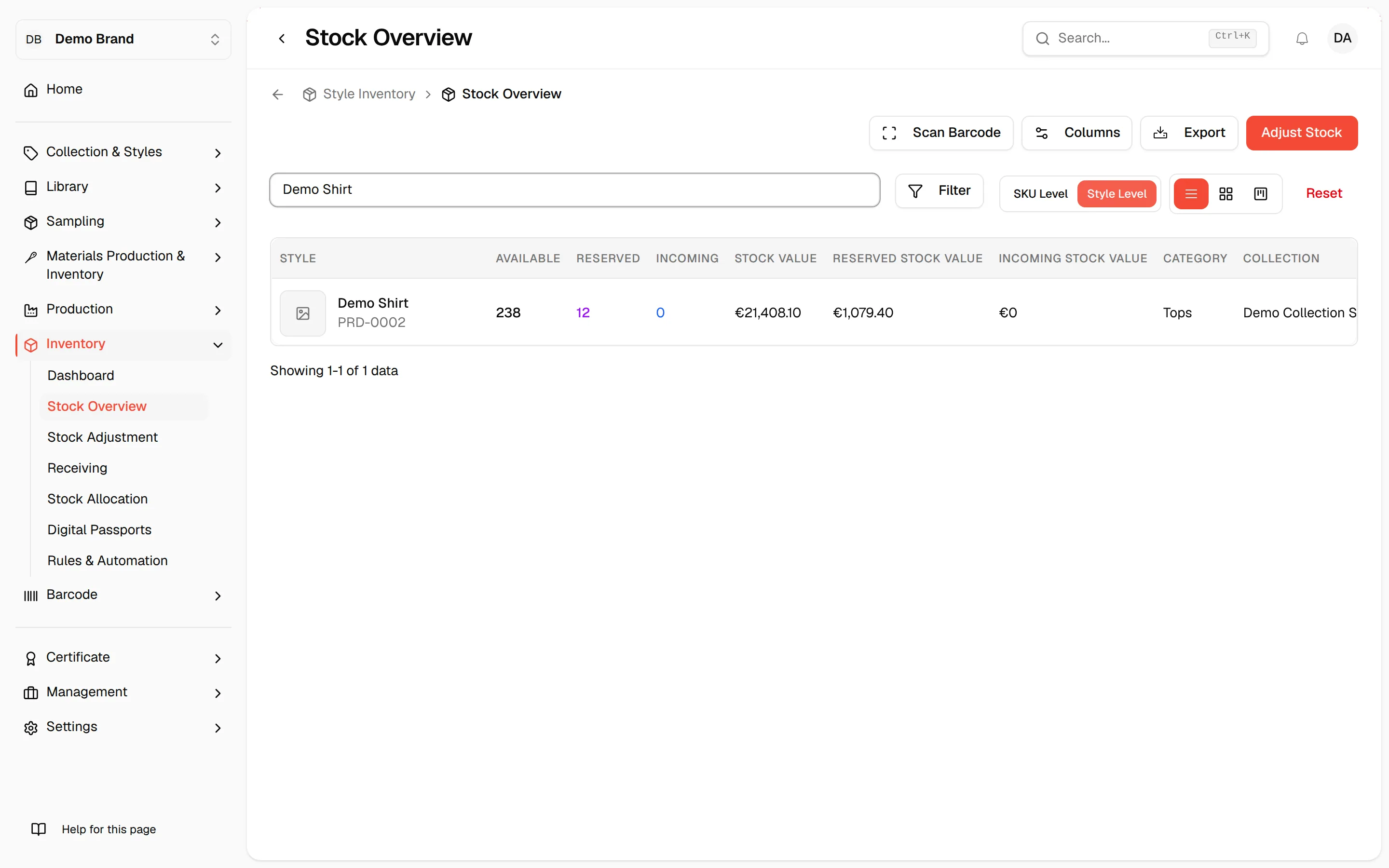Viewport: 1389px width, 868px height.
Task: Click the back chevron beside Stock Overview title
Action: click(282, 39)
